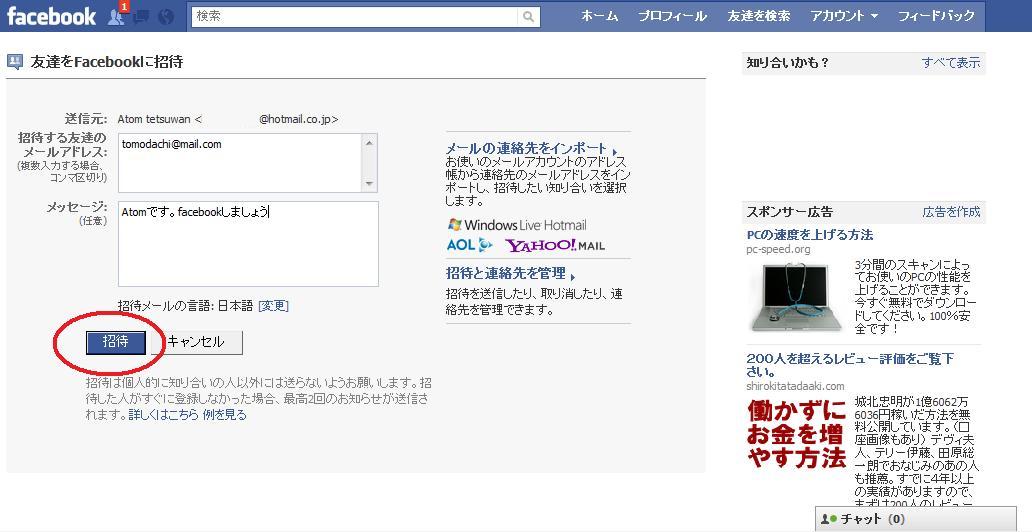Image resolution: width=1032 pixels, height=532 pixels.
Task: Click the pc-speed.org ad domain text
Action: [x=779, y=250]
